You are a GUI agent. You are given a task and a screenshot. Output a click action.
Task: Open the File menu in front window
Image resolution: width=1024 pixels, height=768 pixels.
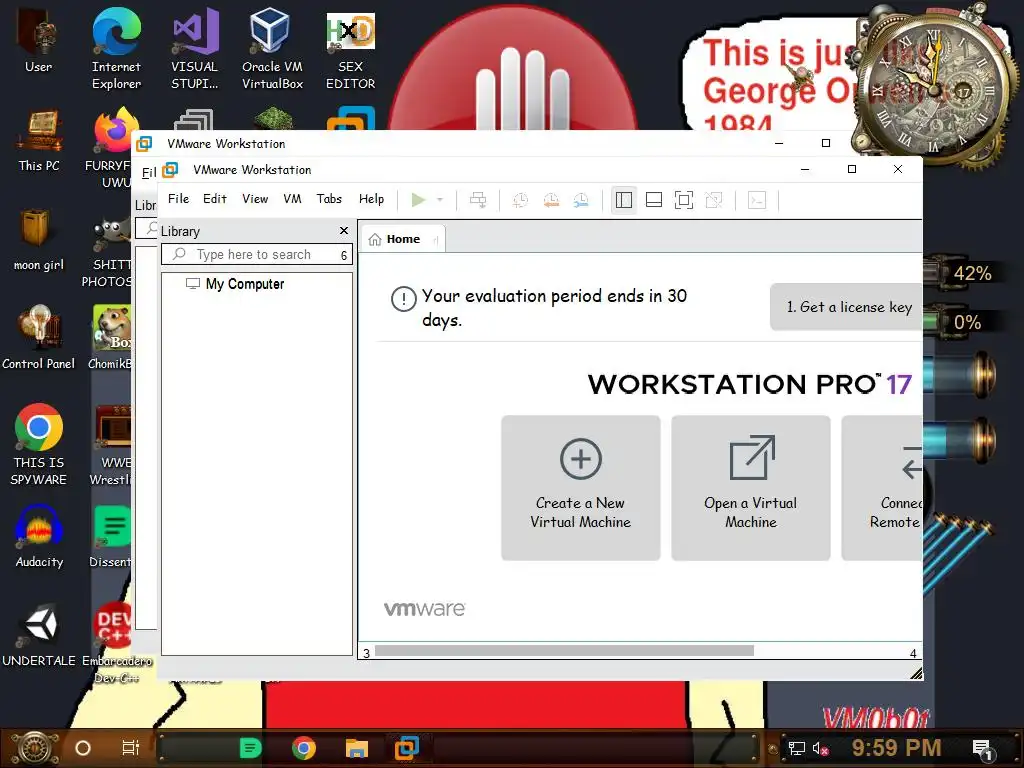[x=178, y=199]
